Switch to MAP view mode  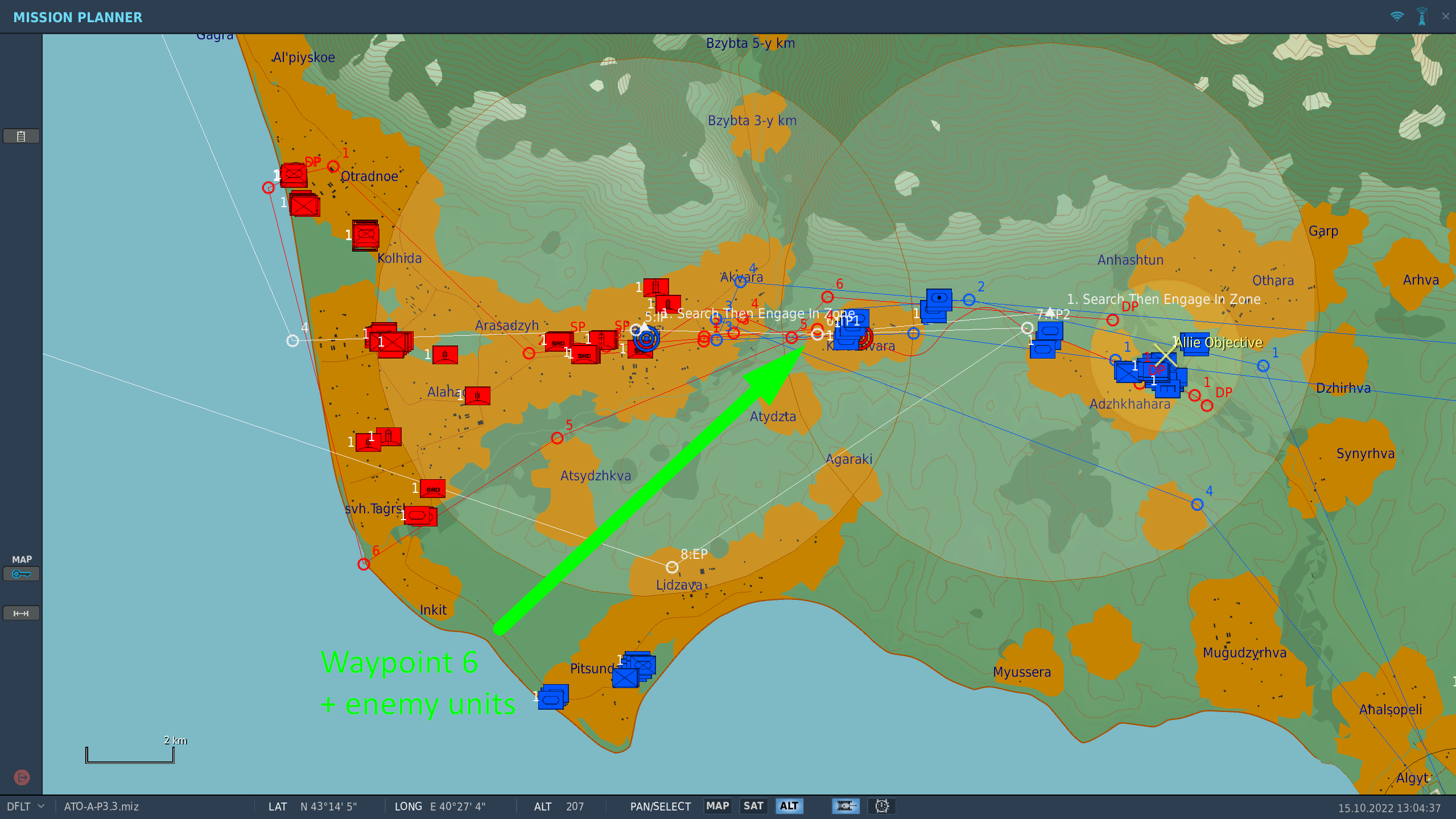pos(717,806)
